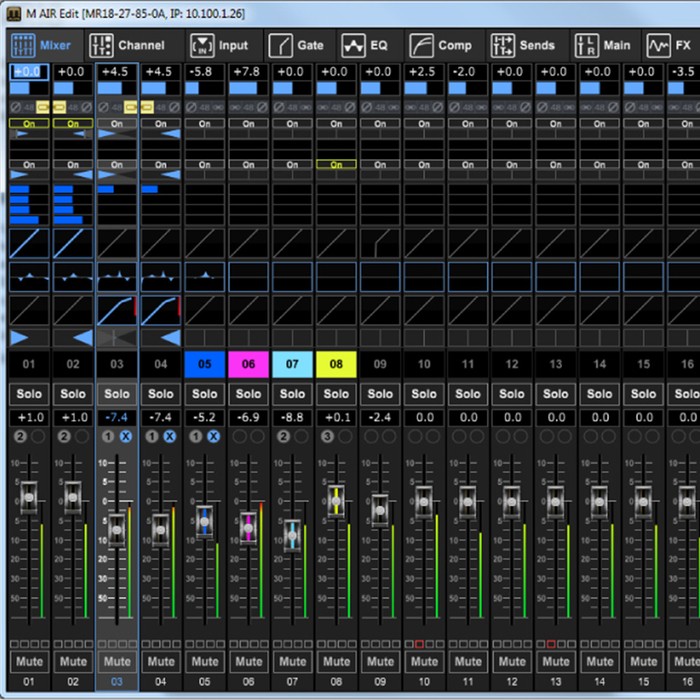Click the red mute group box on channel 13
This screenshot has height=700, width=700.
click(550, 644)
